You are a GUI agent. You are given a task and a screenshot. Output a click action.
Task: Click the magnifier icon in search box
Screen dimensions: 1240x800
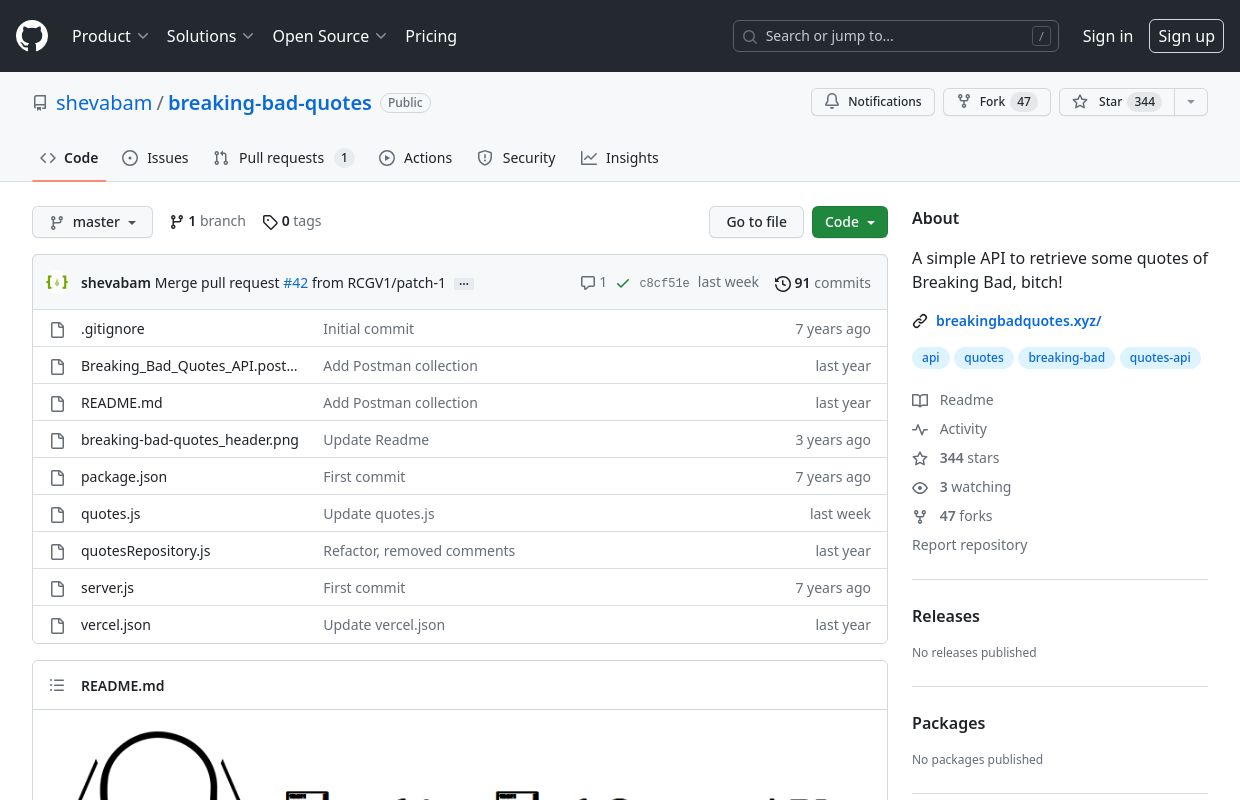click(750, 36)
